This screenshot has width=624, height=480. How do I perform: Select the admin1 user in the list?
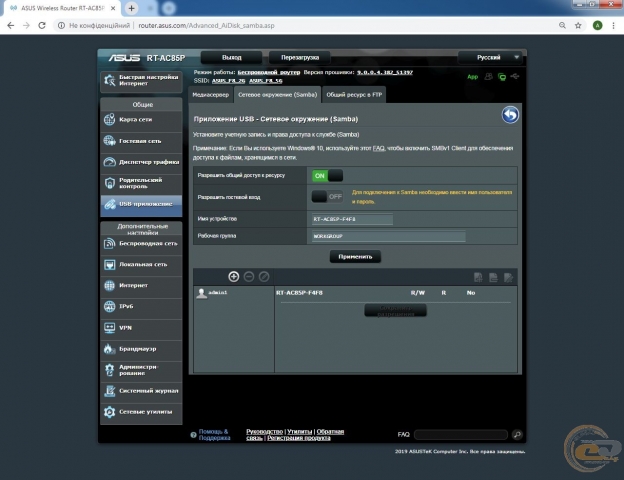[x=218, y=293]
